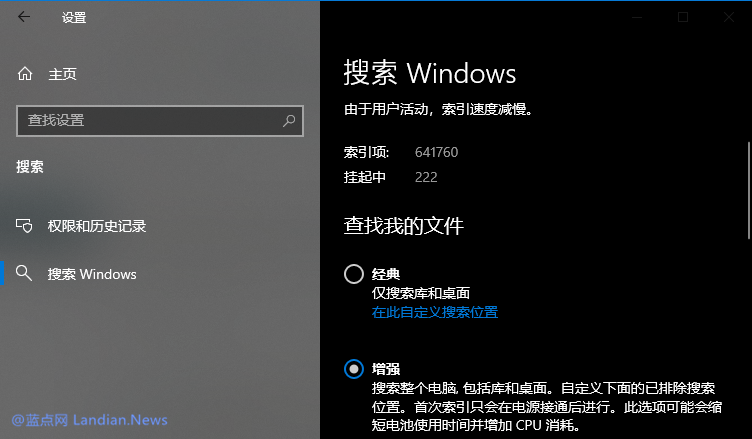Click the magnifier icon in 查找设置
Viewport: 752px width, 439px height.
[289, 120]
